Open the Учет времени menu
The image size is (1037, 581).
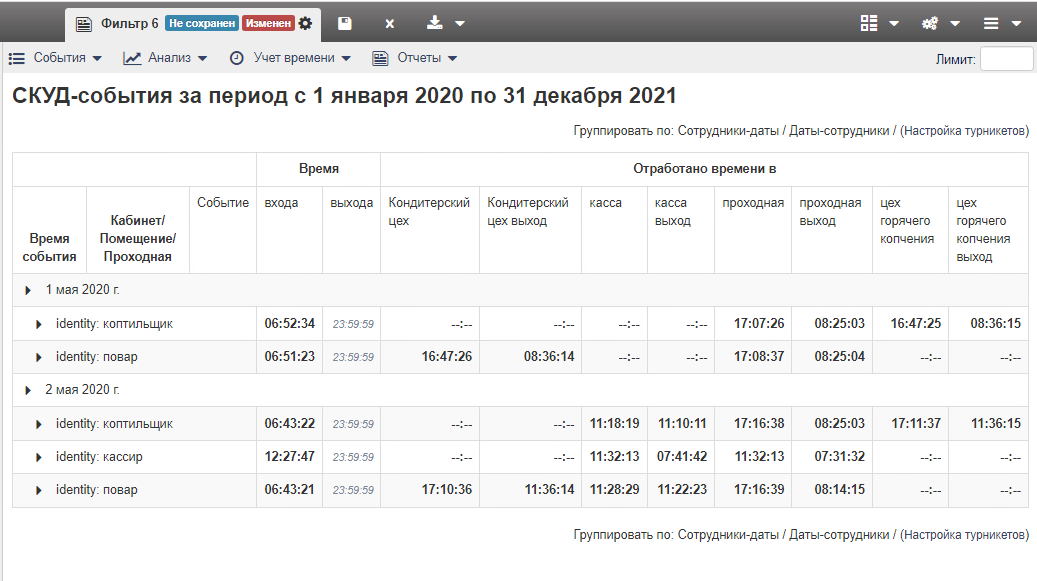pyautogui.click(x=291, y=58)
